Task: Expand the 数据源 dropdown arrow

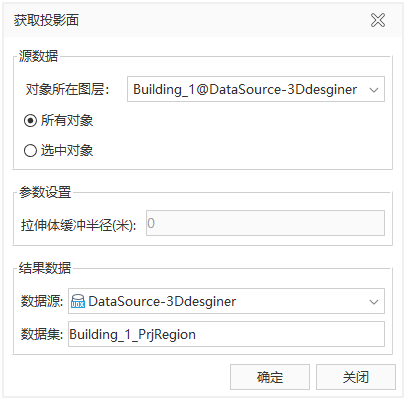Action: (x=374, y=302)
